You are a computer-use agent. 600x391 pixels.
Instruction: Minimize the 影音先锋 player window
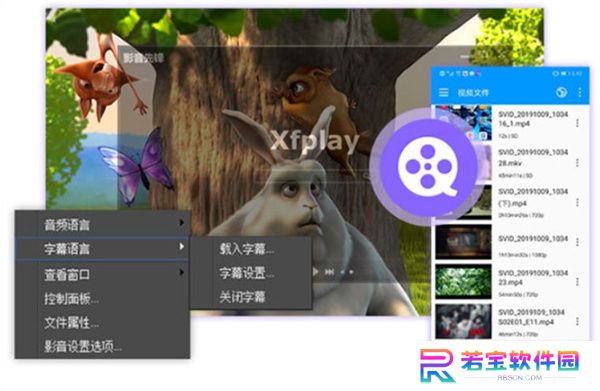465,57
